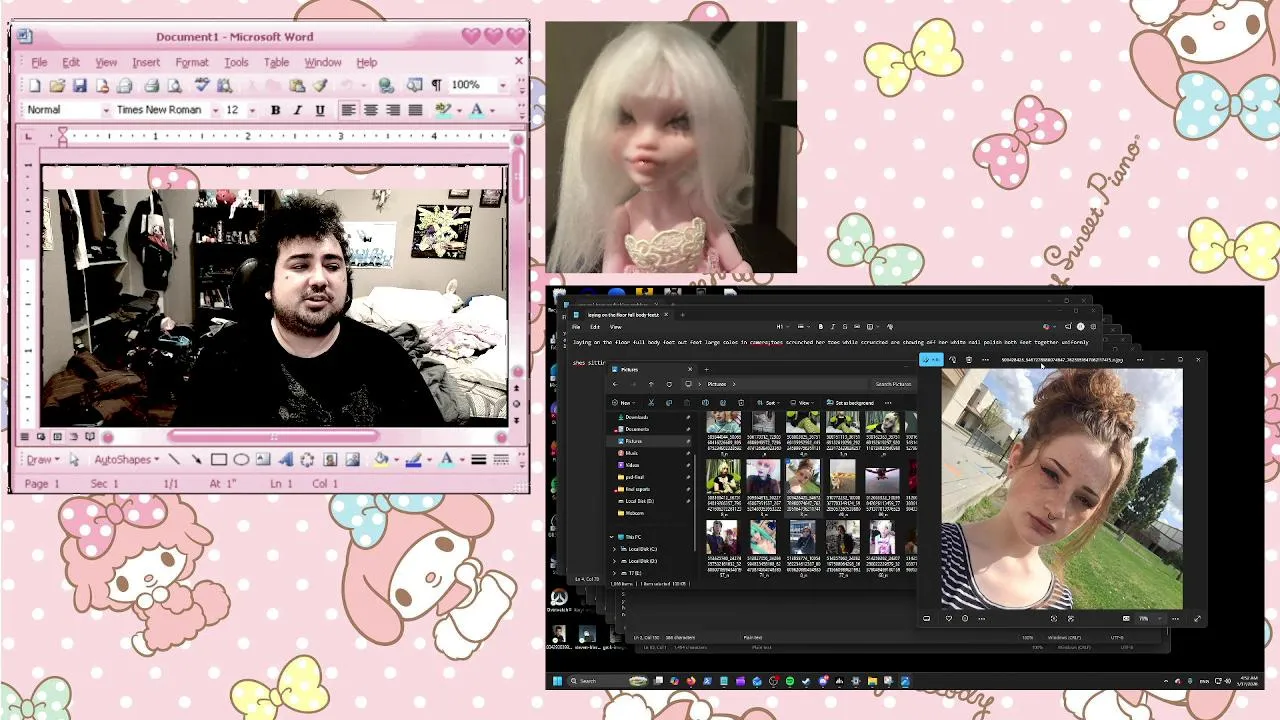Click the pink horizontal scrollbar in Word
The image size is (1280, 720).
[274, 436]
